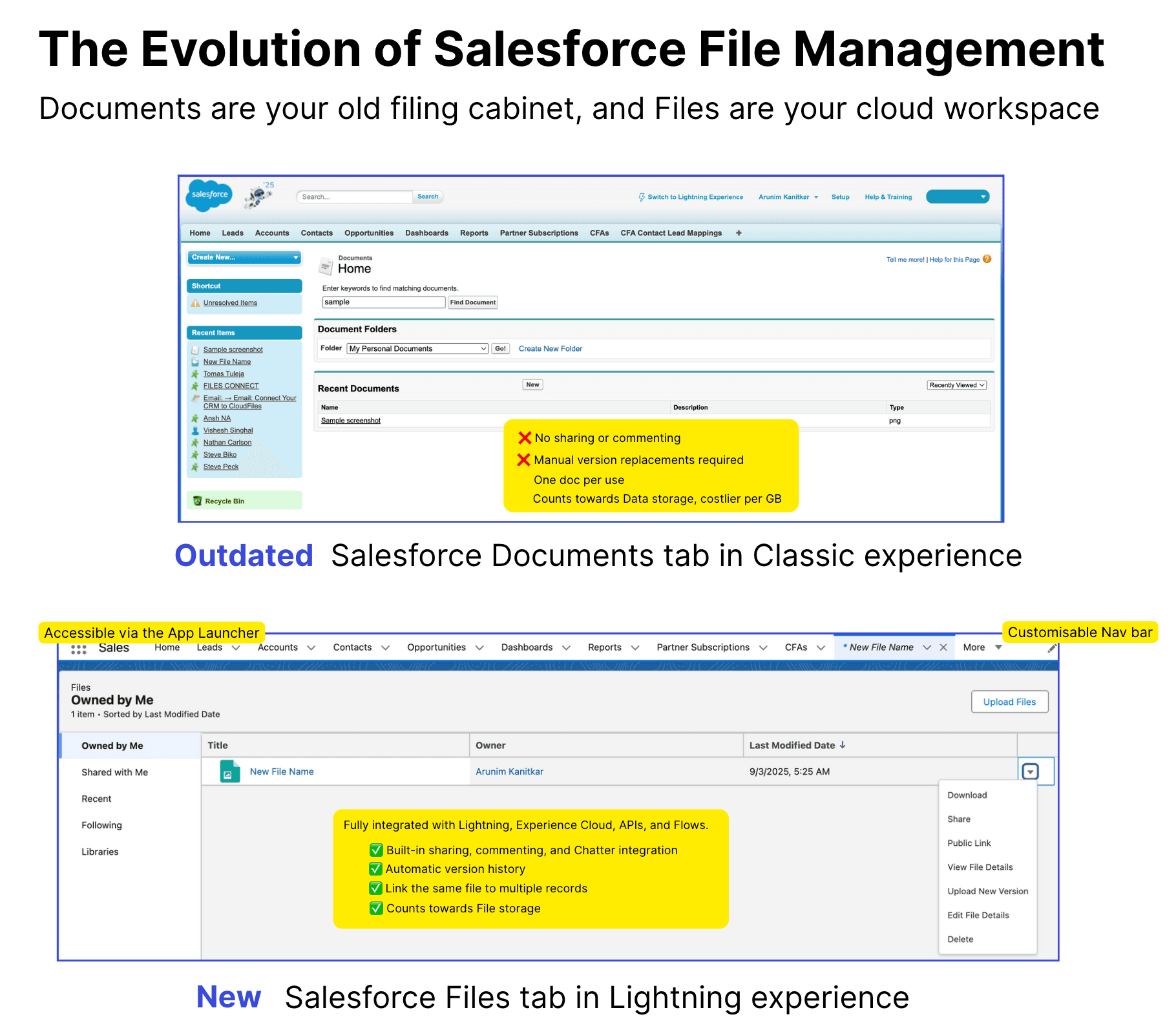Open the App Launcher dots icon
1176x1030 pixels.
click(79, 649)
